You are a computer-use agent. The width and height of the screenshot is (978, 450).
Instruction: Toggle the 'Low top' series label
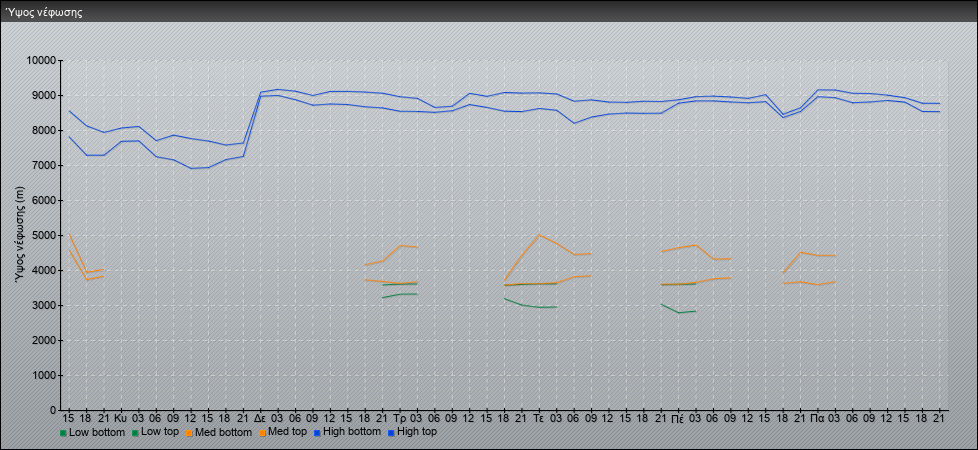tap(160, 432)
